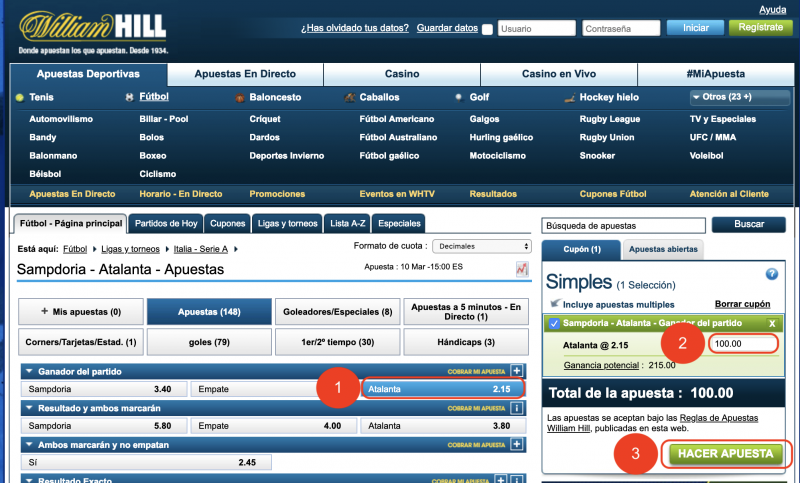
Task: Open the Casino en Vivo tab
Action: click(x=559, y=74)
